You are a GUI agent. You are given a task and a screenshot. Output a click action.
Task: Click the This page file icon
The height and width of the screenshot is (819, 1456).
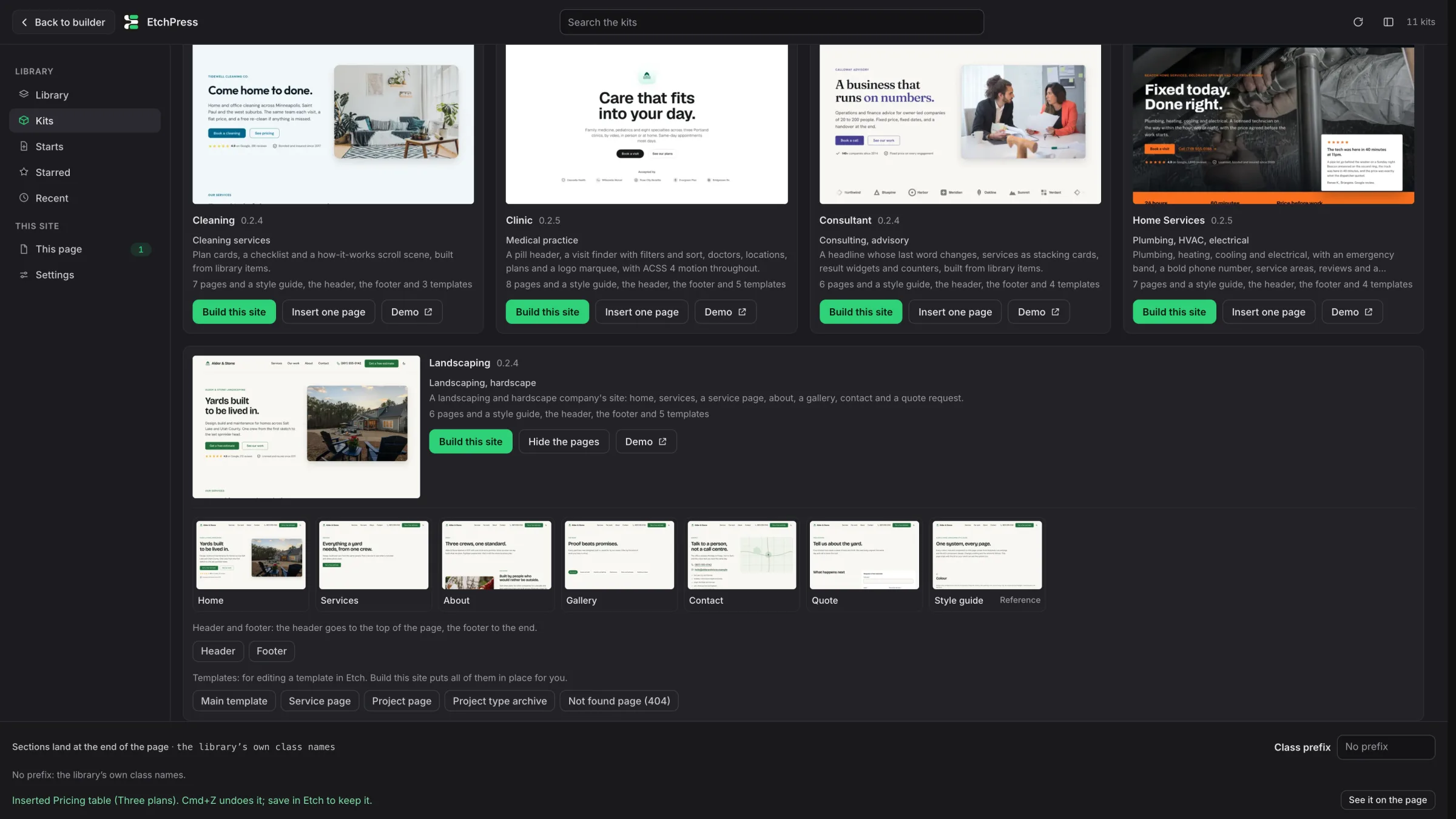click(24, 249)
